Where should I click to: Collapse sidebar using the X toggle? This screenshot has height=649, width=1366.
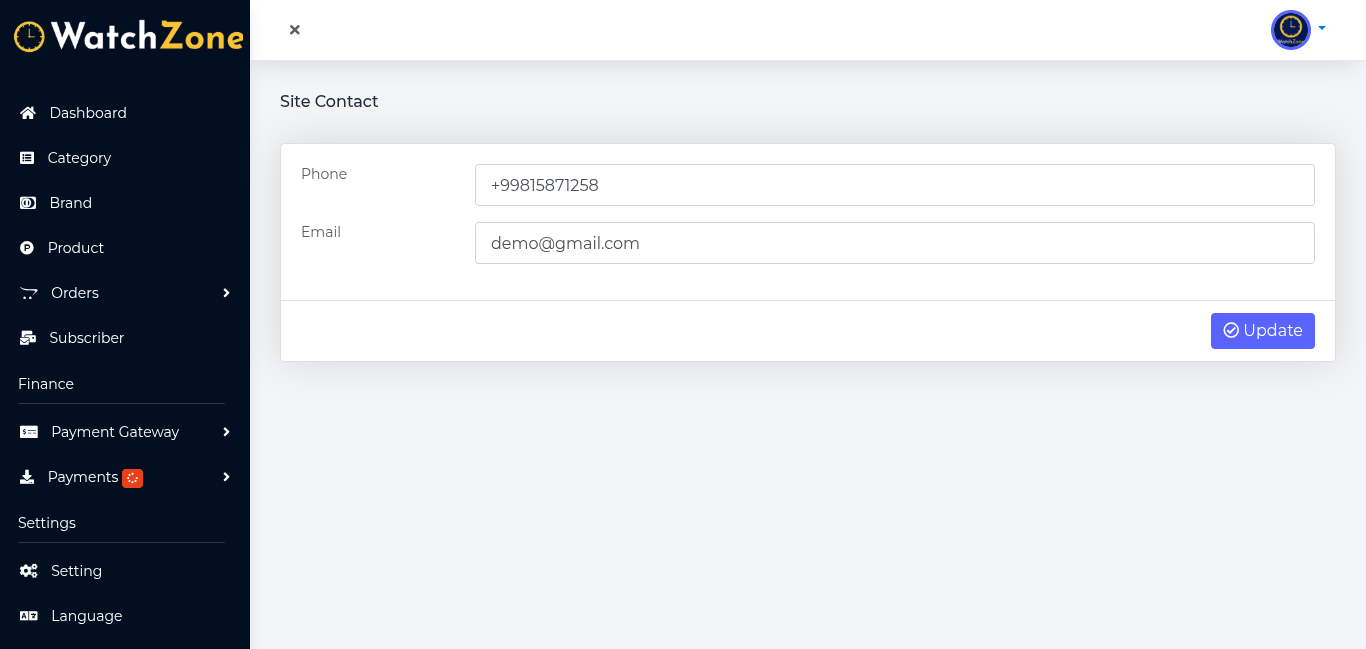coord(295,30)
